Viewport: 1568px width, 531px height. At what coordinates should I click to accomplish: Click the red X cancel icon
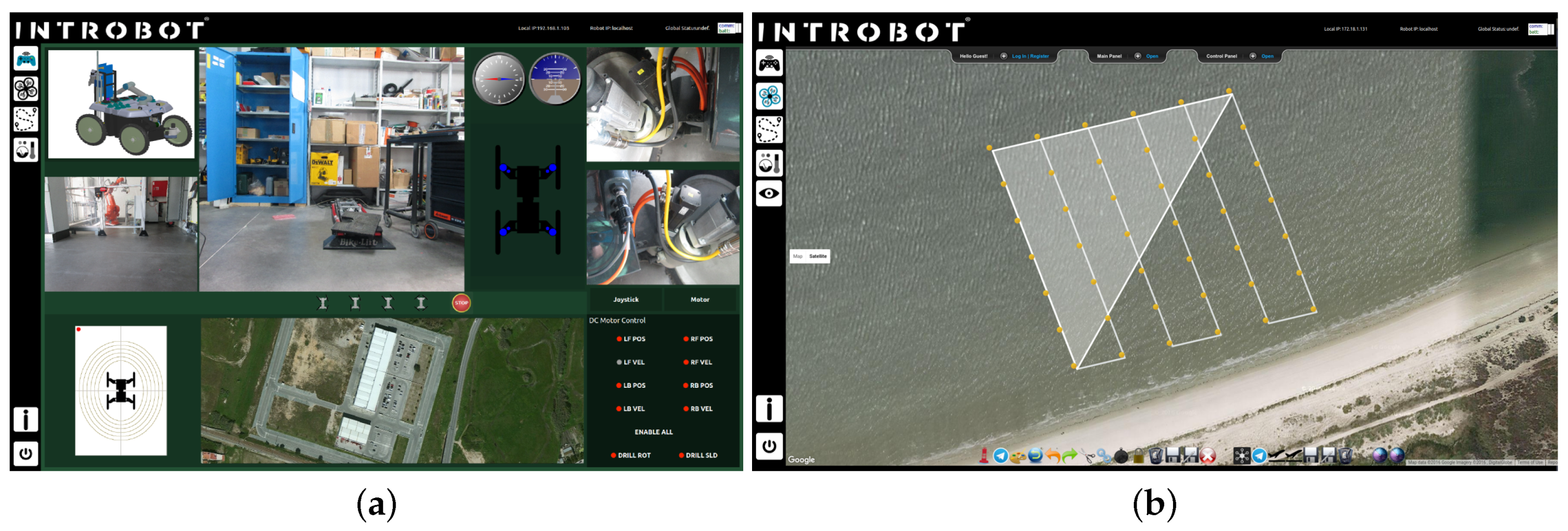coord(1208,456)
